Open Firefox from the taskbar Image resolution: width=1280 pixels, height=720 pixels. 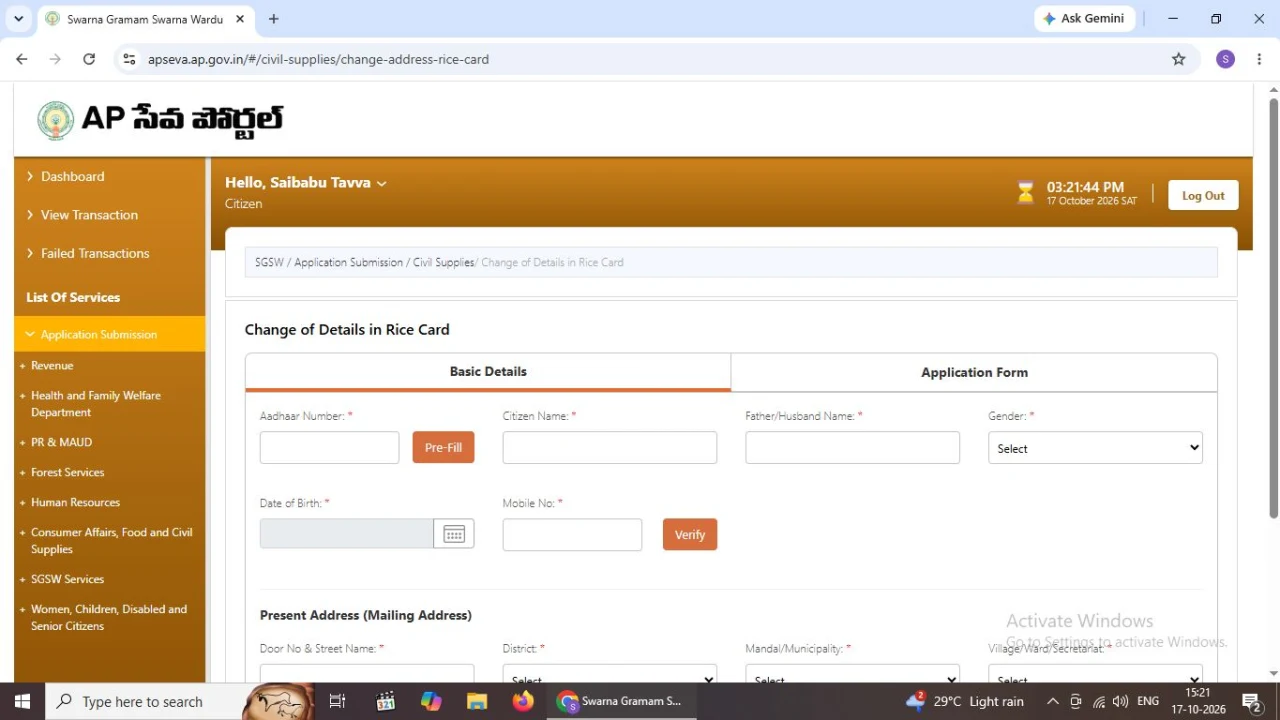[x=523, y=701]
